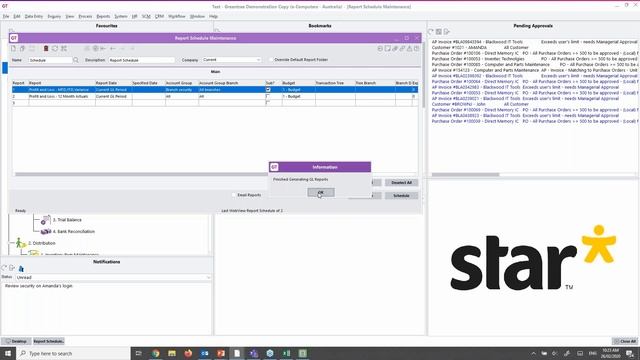640x360 pixels.
Task: Open Chrome from the taskbar
Action: pyautogui.click(x=156, y=353)
